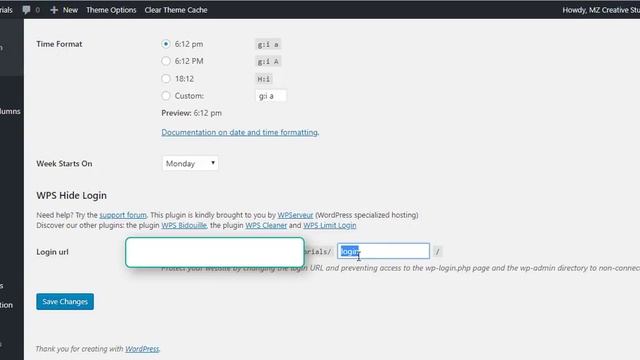The image size is (640, 360).
Task: Click the g:i a format code
Action: click(268, 44)
